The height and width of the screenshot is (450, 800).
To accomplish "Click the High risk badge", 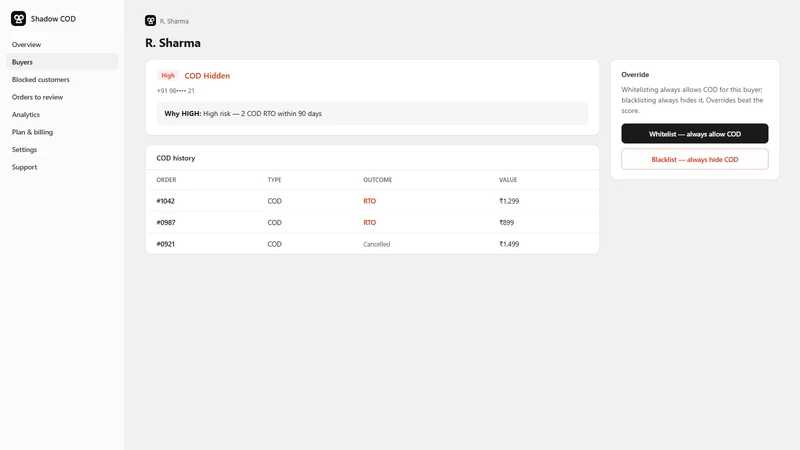I will pos(168,76).
